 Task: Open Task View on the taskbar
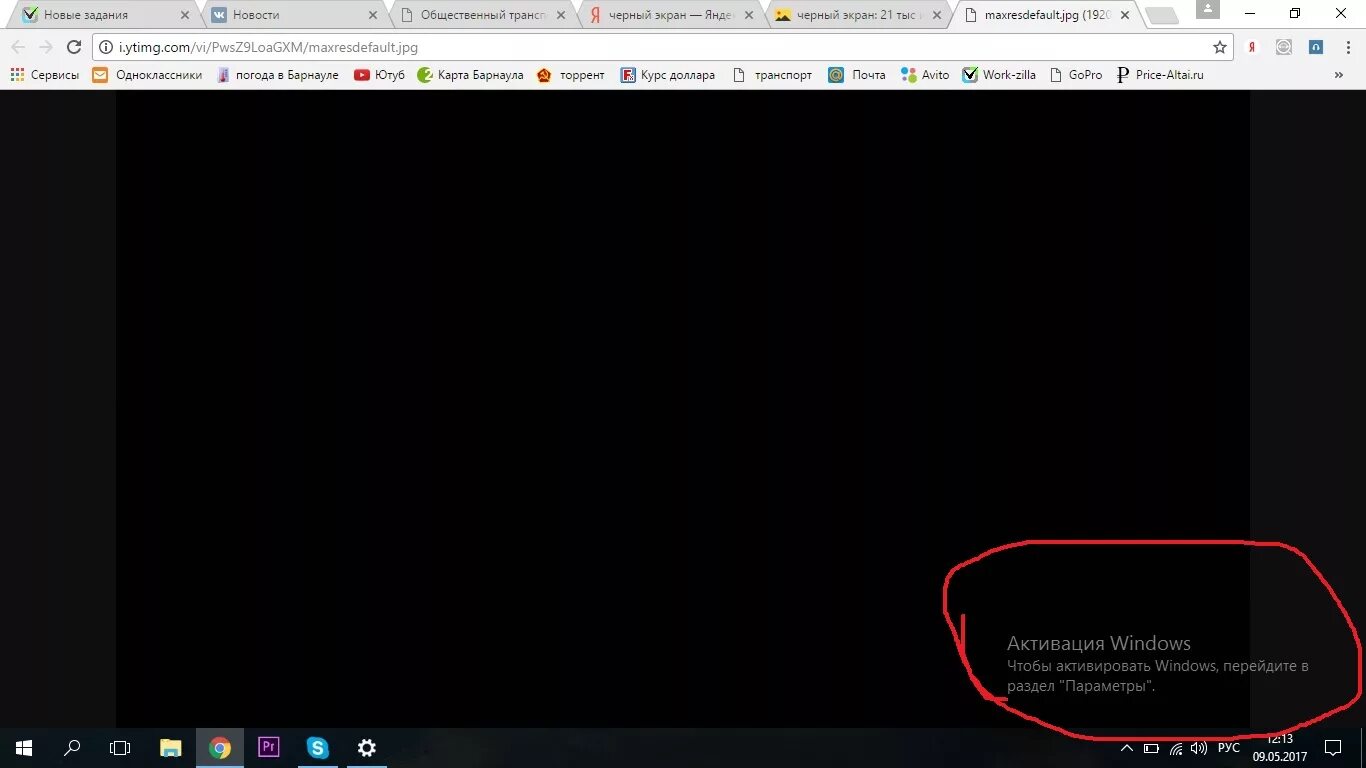pos(120,748)
